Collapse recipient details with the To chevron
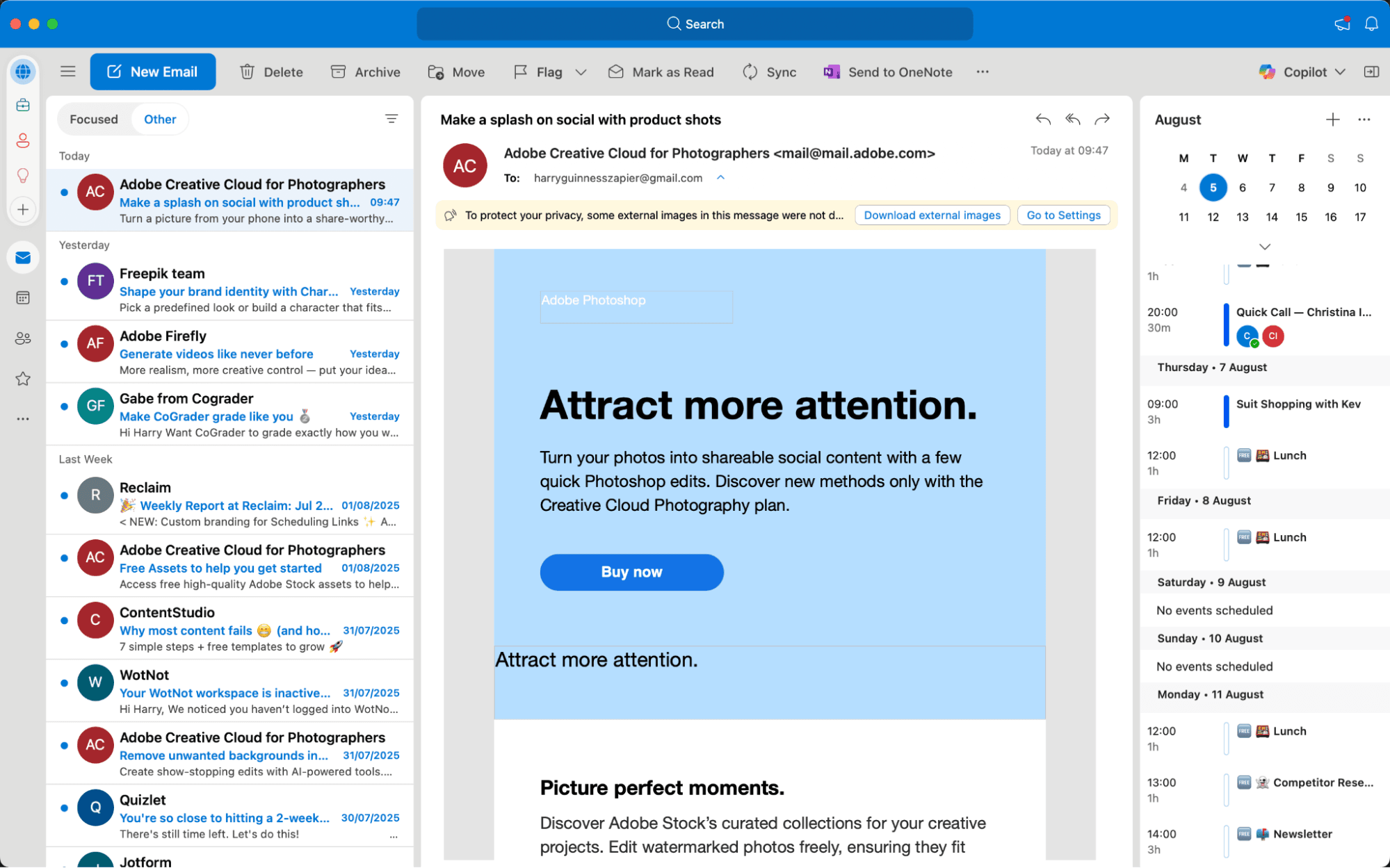Image resolution: width=1390 pixels, height=868 pixels. (721, 178)
